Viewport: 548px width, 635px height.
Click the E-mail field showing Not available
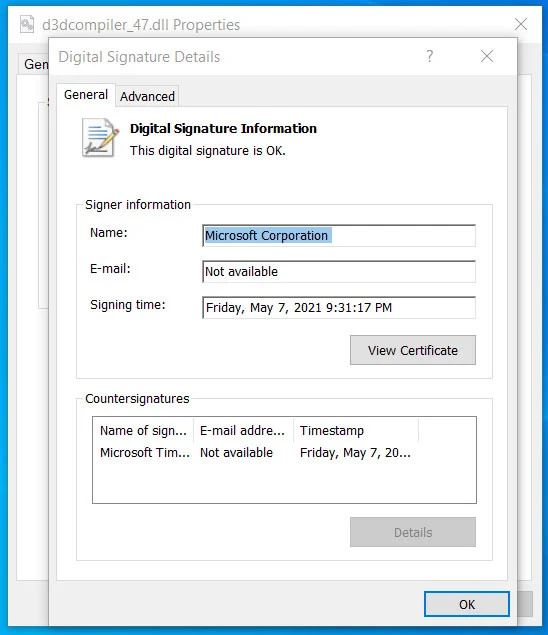(339, 271)
